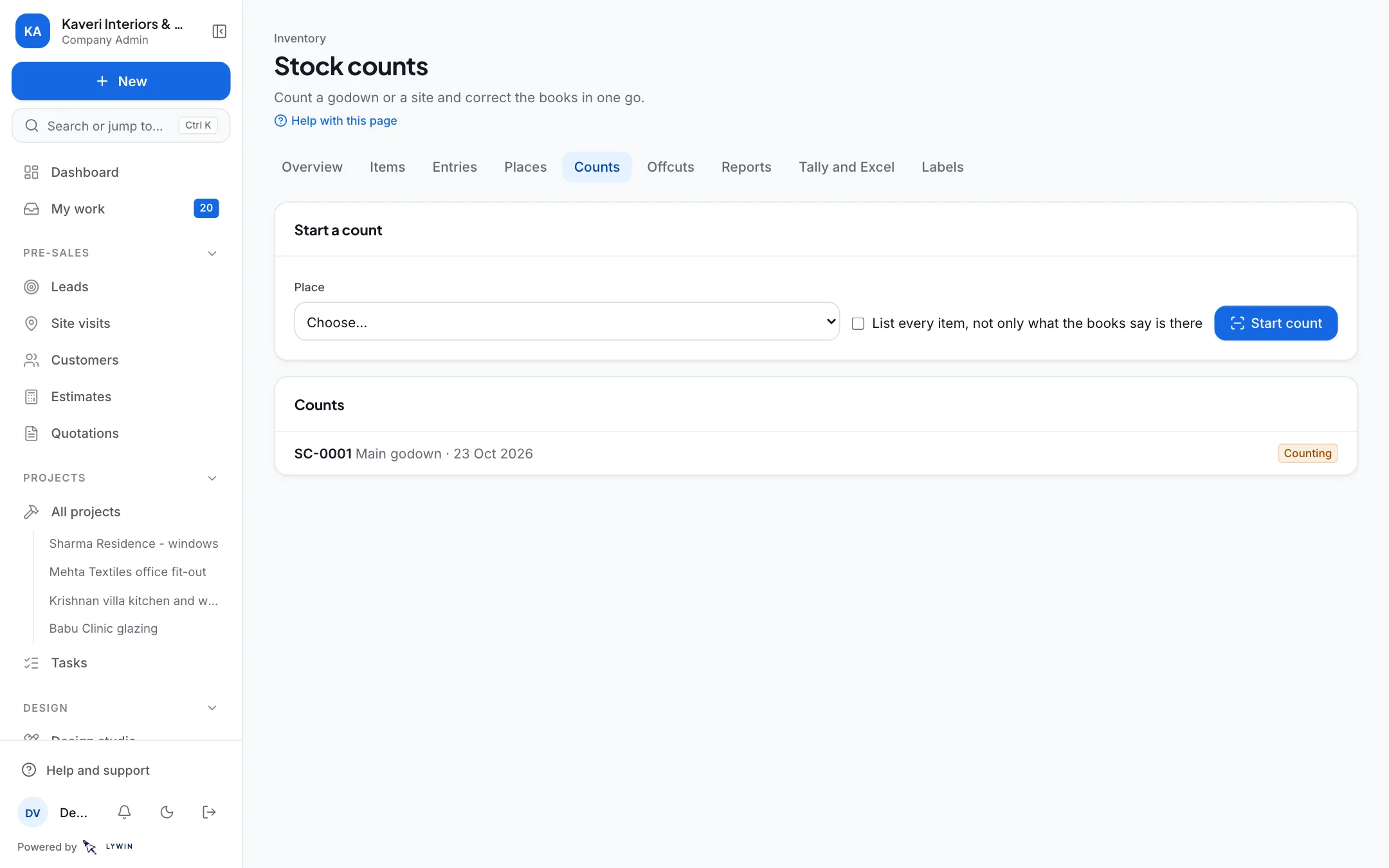Click the log out icon
Image resolution: width=1389 pixels, height=868 pixels.
coord(209,812)
